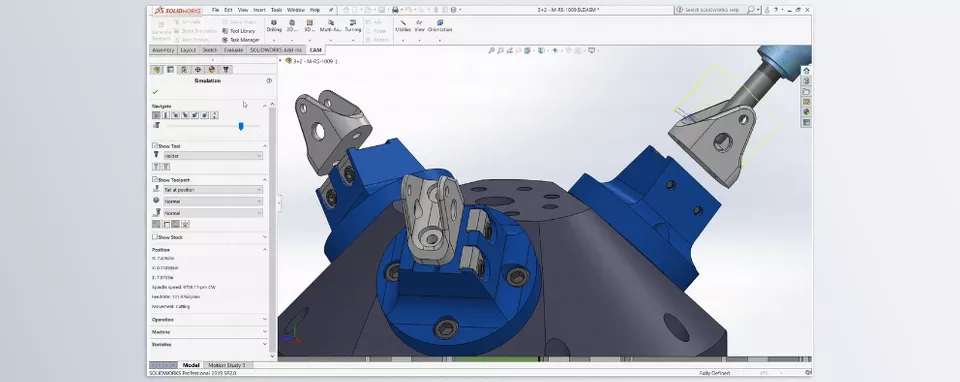This screenshot has width=960, height=382.
Task: Switch to the Assembly ribbon tab
Action: (163, 50)
